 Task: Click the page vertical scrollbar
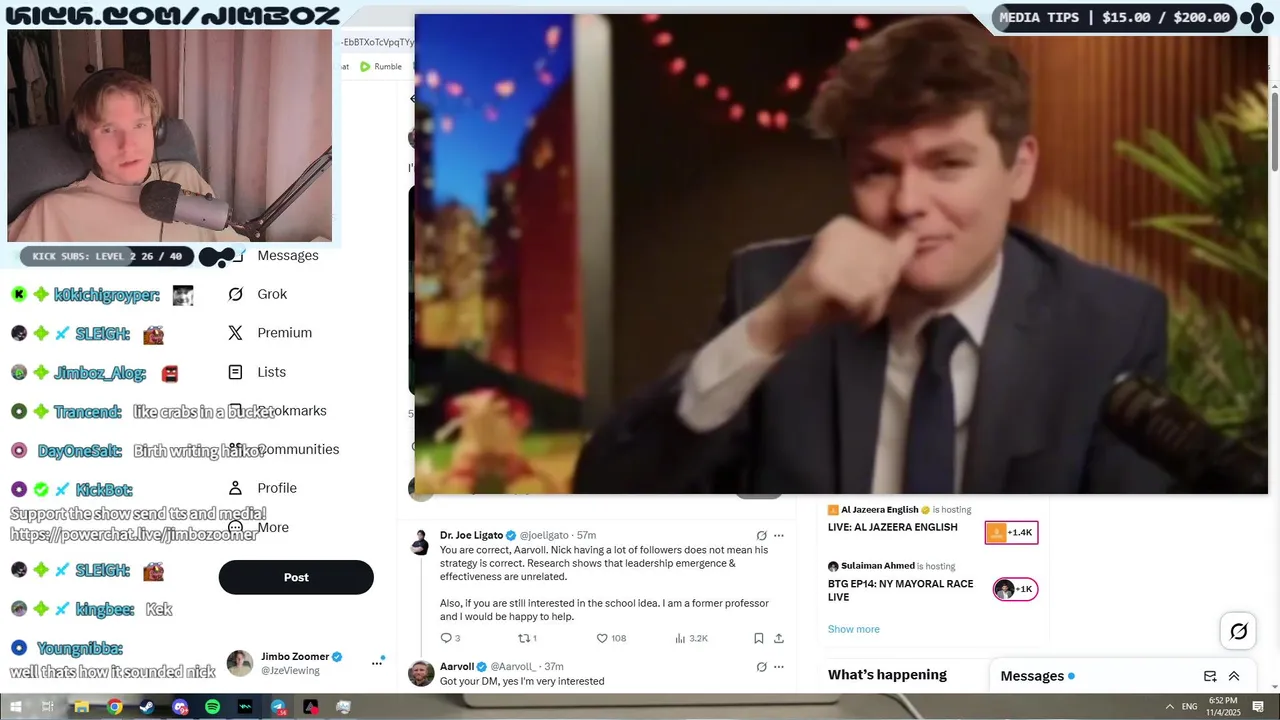[1275, 130]
